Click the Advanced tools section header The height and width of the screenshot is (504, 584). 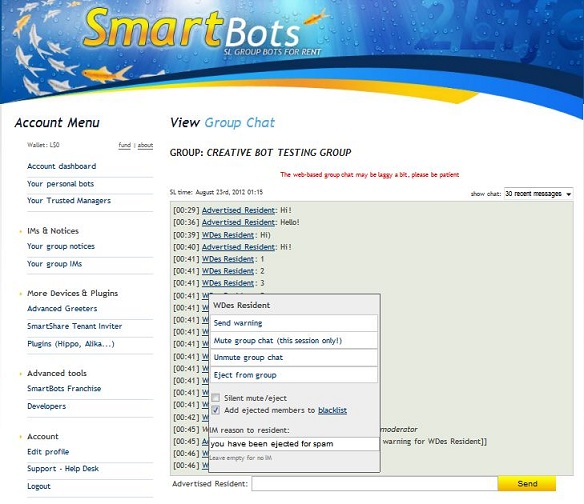[x=57, y=373]
